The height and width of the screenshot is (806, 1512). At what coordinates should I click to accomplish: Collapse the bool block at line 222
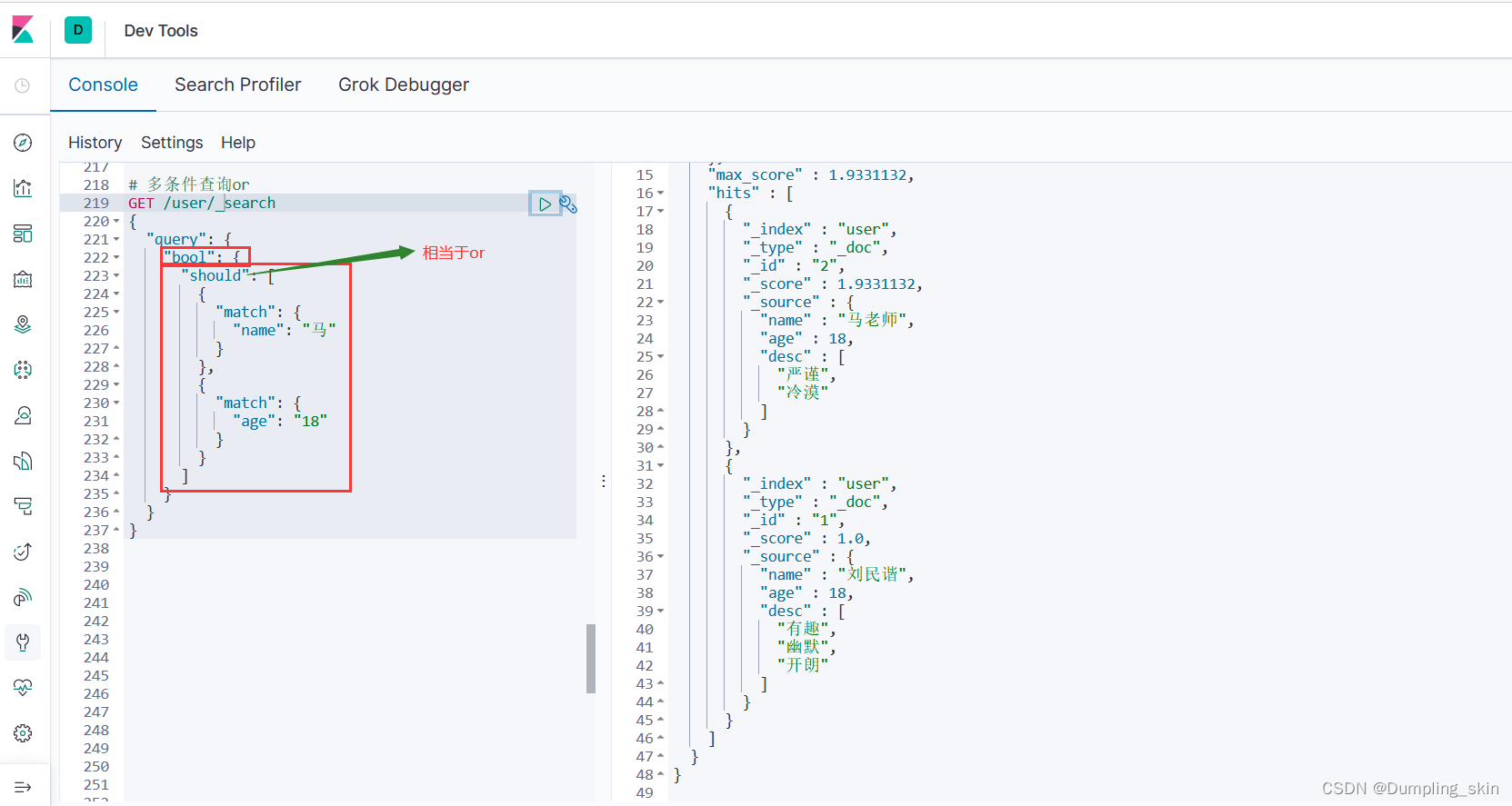point(116,258)
